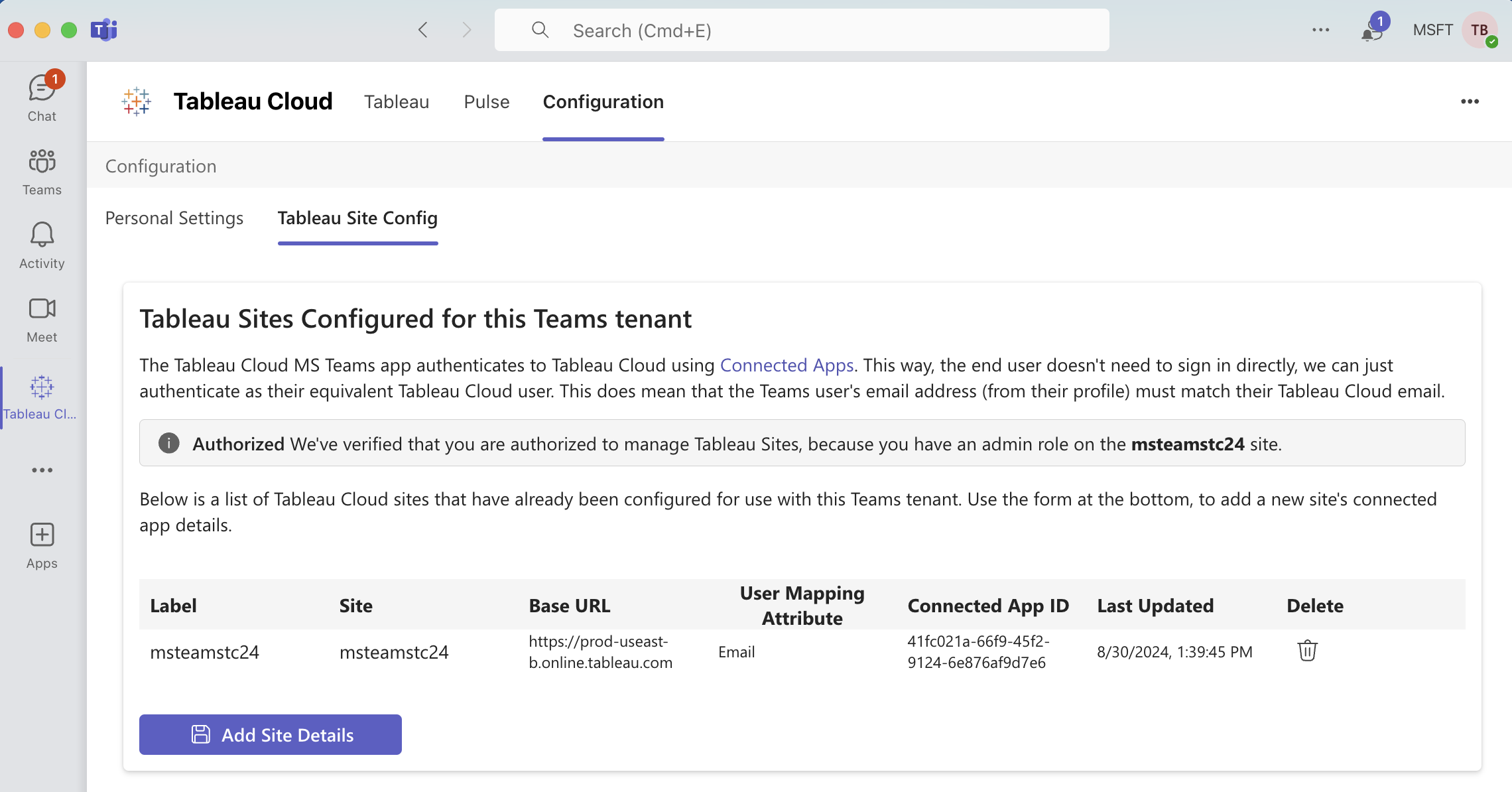Open Meet in the sidebar
1512x792 pixels.
[42, 320]
